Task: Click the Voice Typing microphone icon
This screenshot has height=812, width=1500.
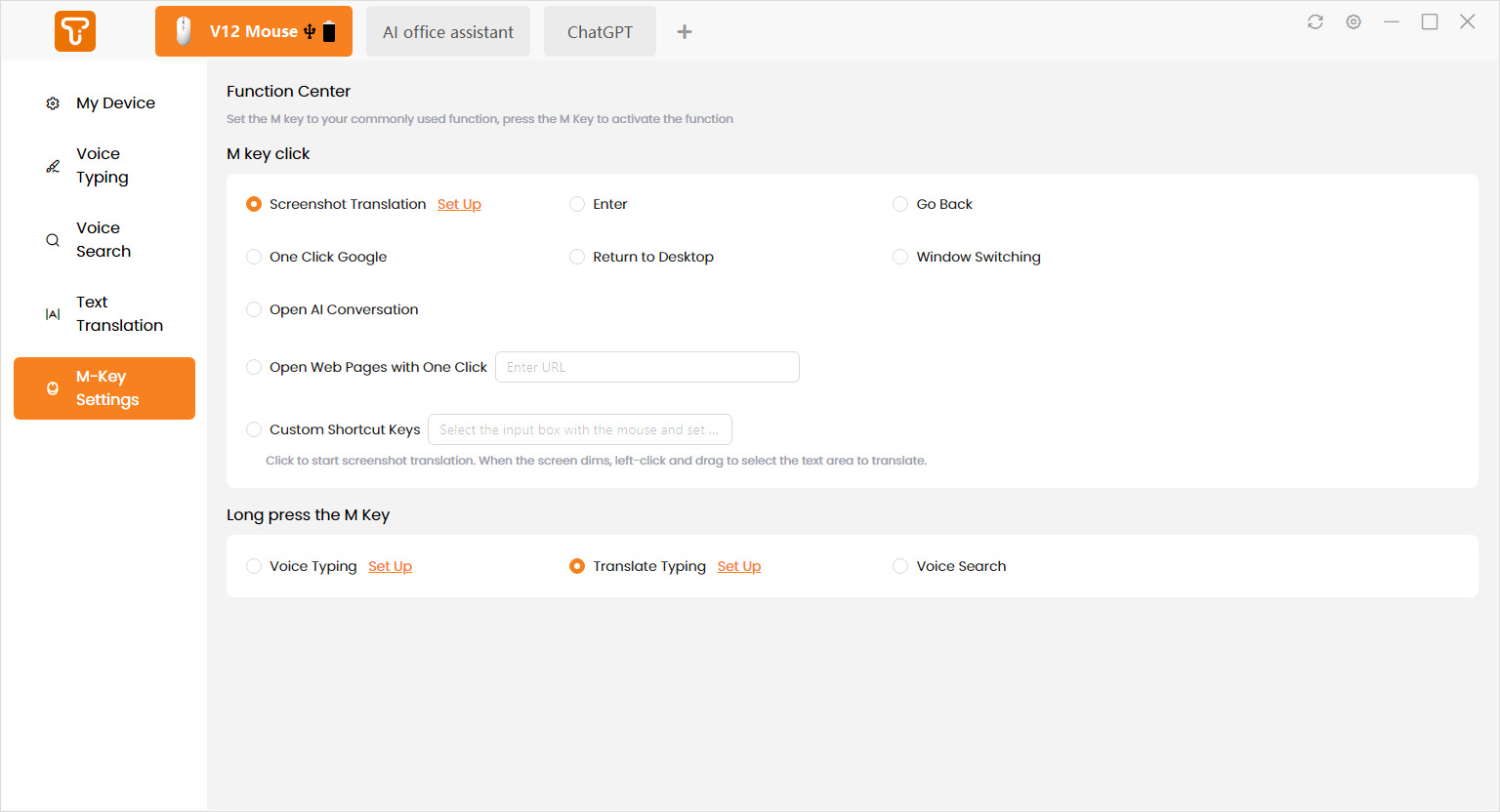Action: [x=53, y=166]
